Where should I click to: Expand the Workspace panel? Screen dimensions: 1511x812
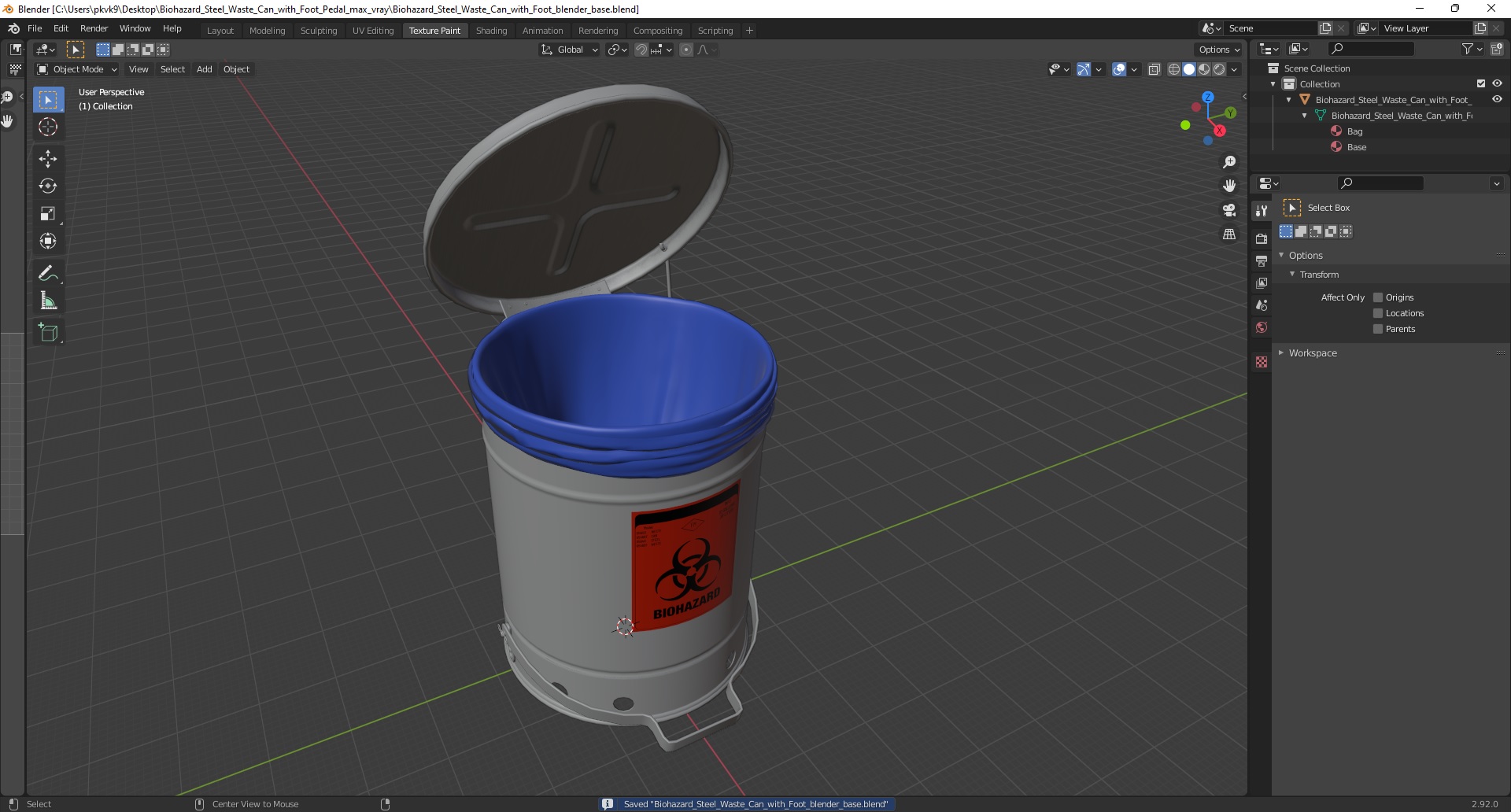1281,352
